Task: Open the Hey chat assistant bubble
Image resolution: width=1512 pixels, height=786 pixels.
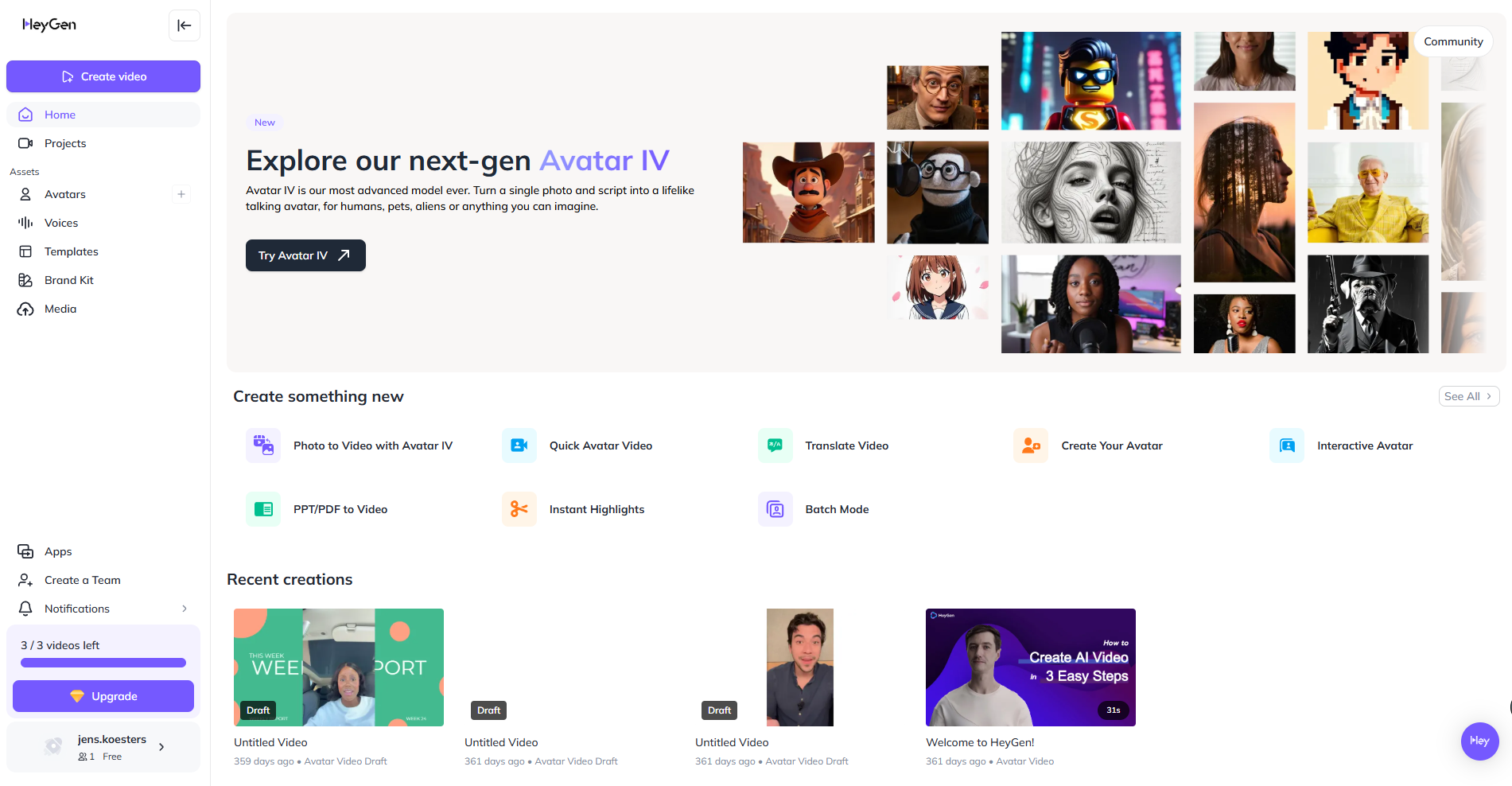Action: tap(1479, 741)
